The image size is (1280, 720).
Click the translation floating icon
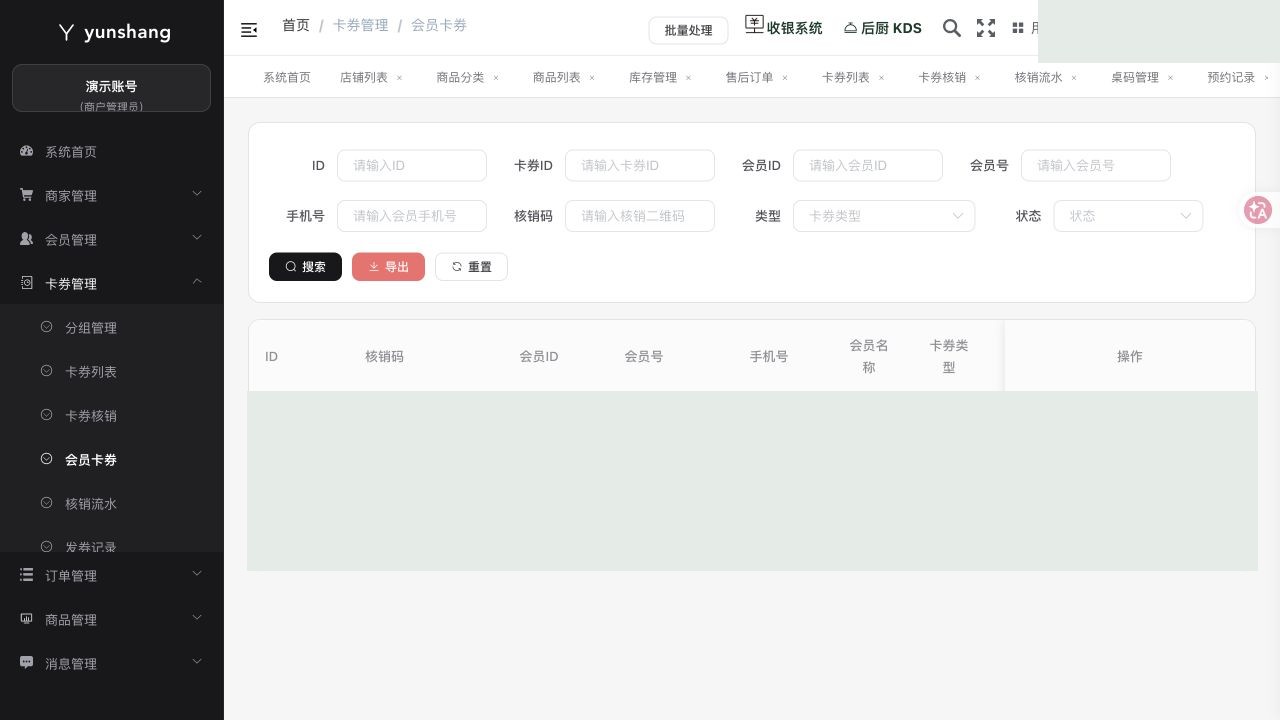tap(1257, 210)
